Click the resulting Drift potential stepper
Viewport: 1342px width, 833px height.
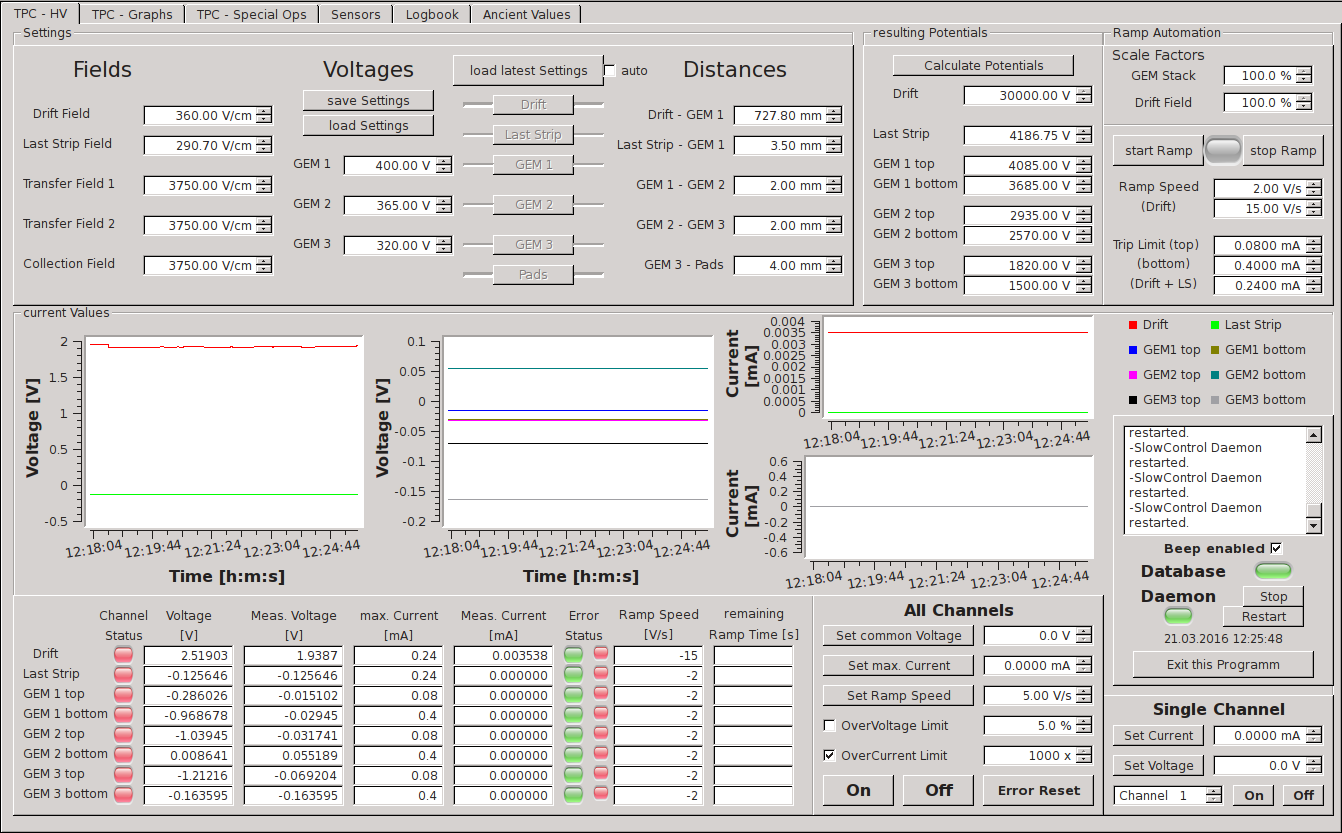[1084, 95]
